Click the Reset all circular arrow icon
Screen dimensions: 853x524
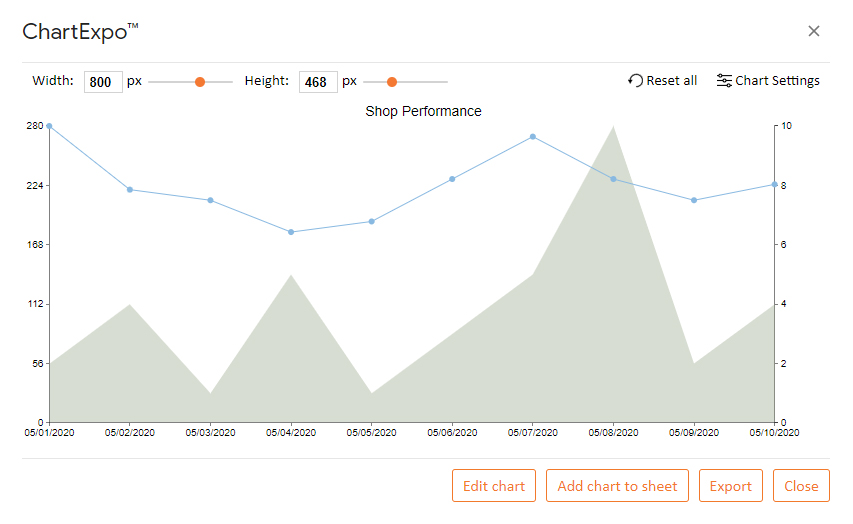pyautogui.click(x=635, y=81)
